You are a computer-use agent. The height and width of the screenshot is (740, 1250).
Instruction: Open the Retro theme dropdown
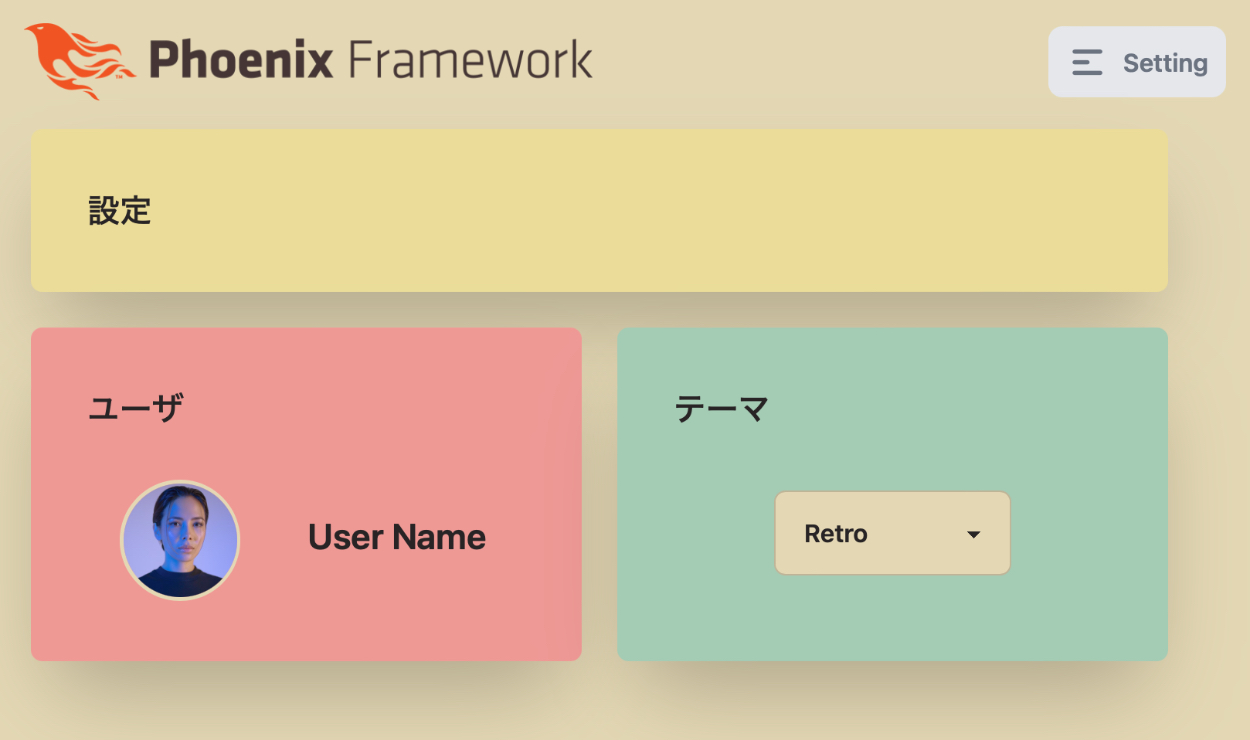[x=892, y=533]
